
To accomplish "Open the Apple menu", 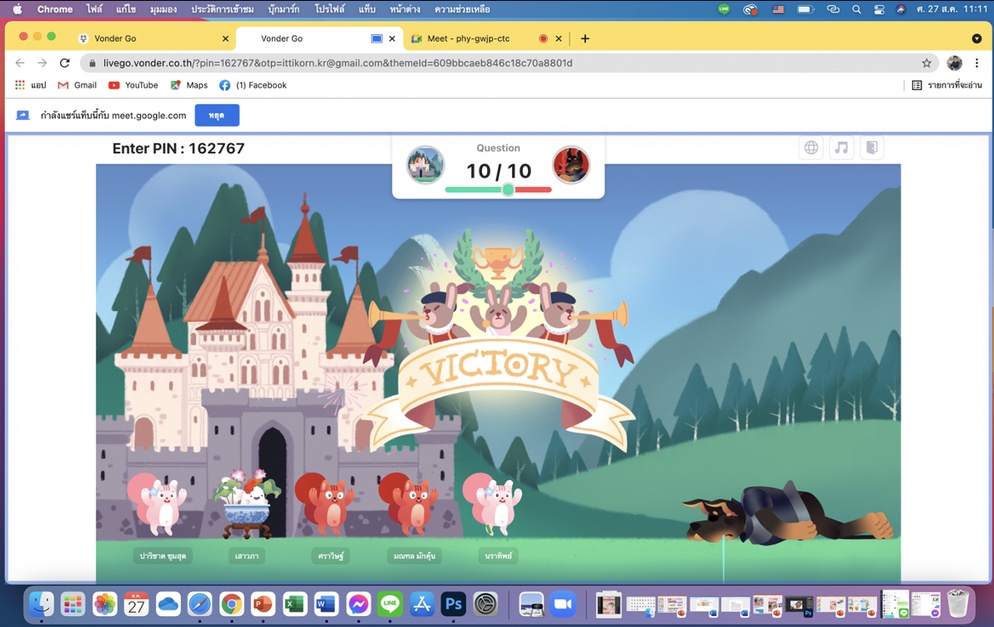I will 17,9.
